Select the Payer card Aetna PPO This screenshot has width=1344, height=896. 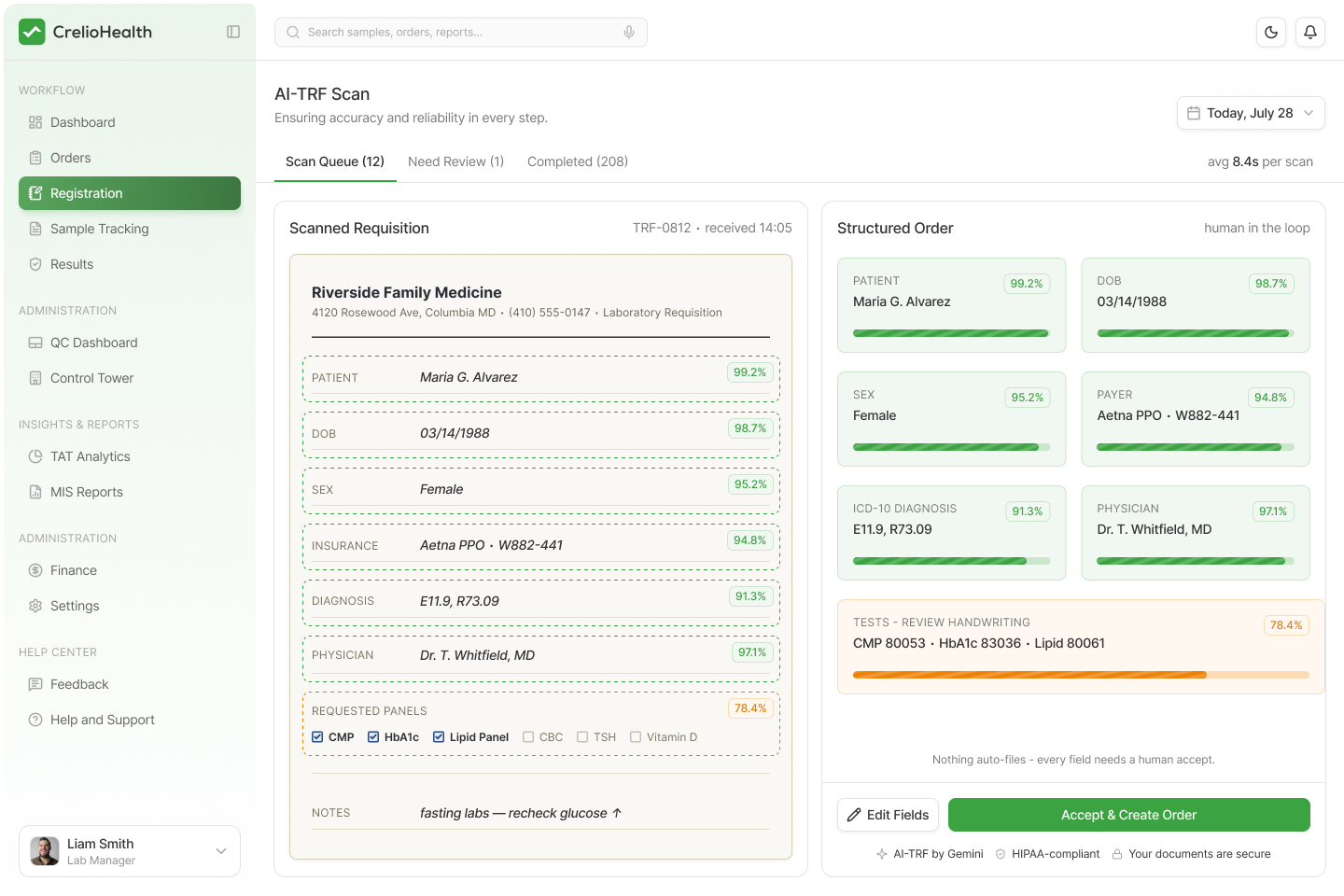(1196, 419)
